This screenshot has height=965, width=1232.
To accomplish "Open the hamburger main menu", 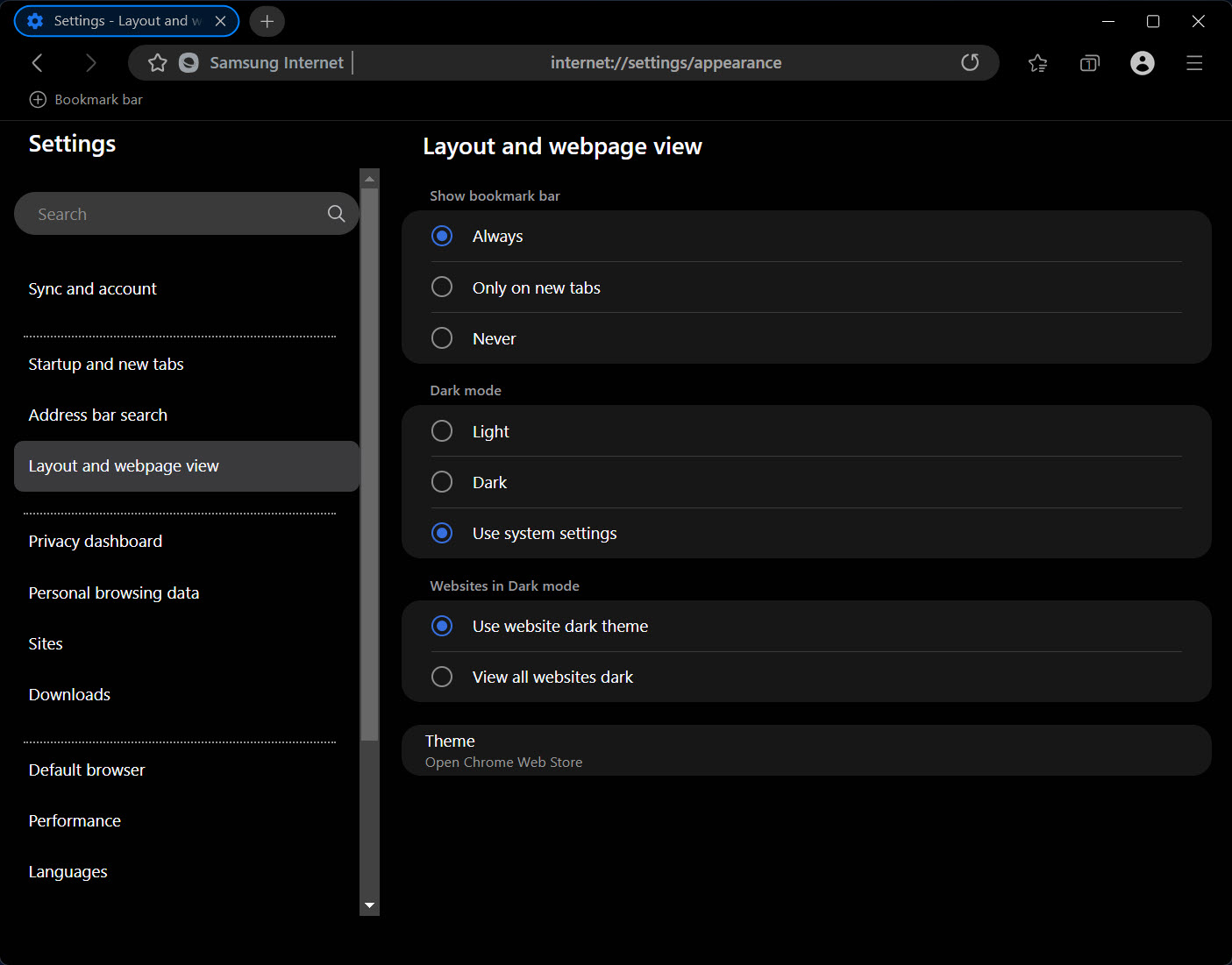I will click(x=1194, y=63).
